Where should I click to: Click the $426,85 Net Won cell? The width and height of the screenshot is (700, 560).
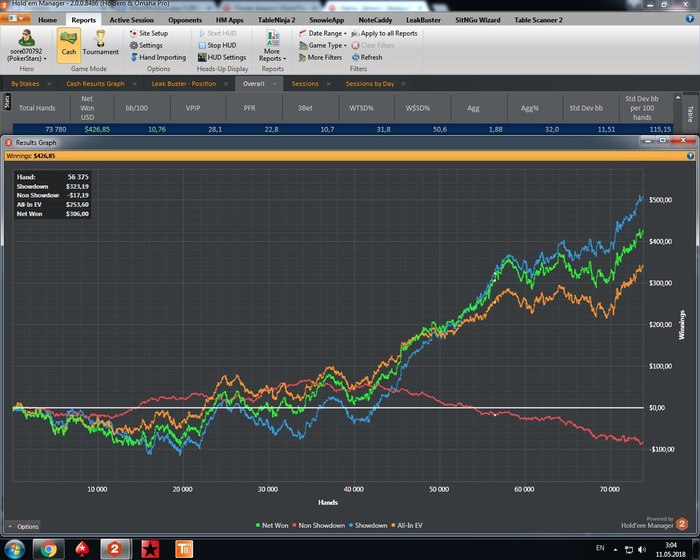[x=97, y=130]
